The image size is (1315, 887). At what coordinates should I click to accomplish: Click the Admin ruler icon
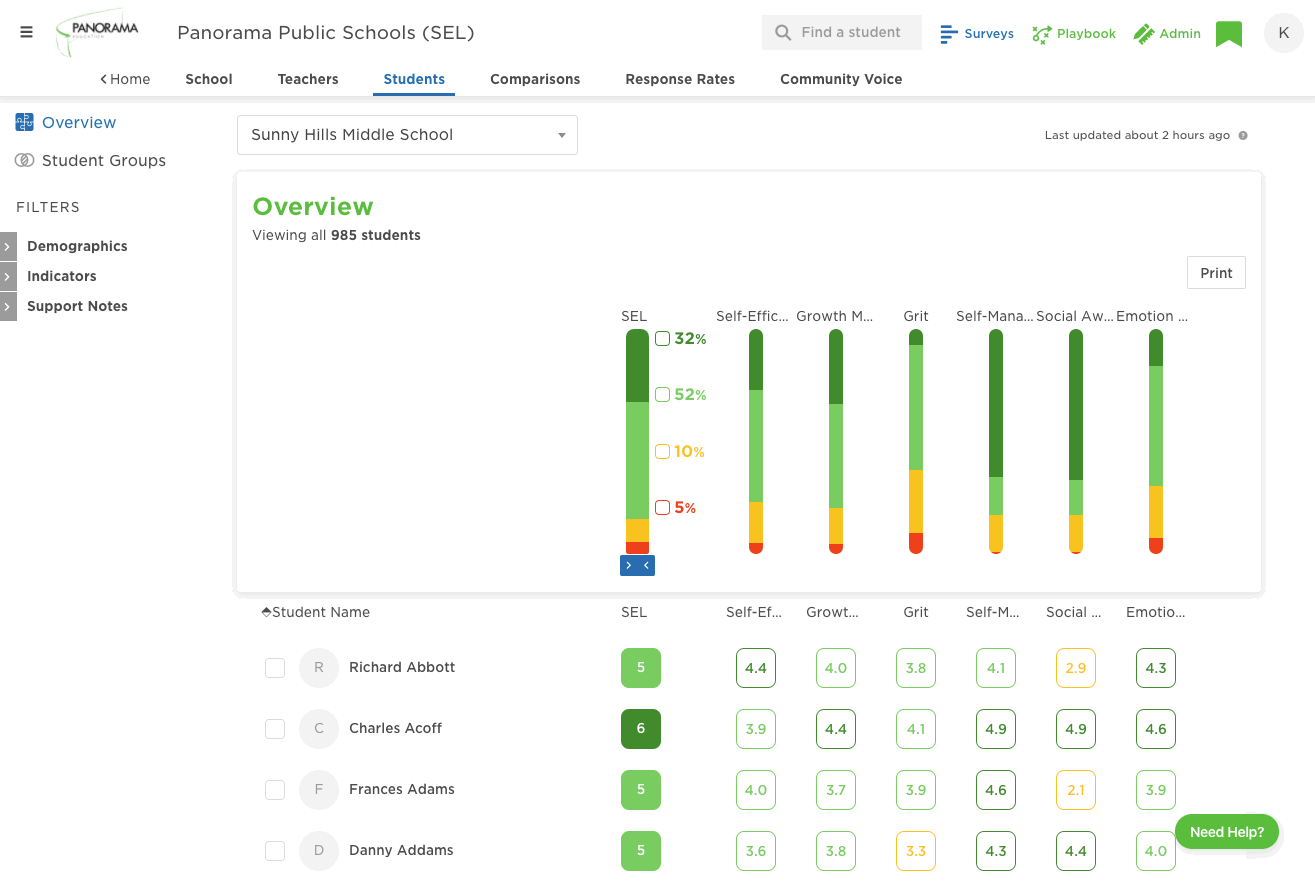click(1144, 34)
